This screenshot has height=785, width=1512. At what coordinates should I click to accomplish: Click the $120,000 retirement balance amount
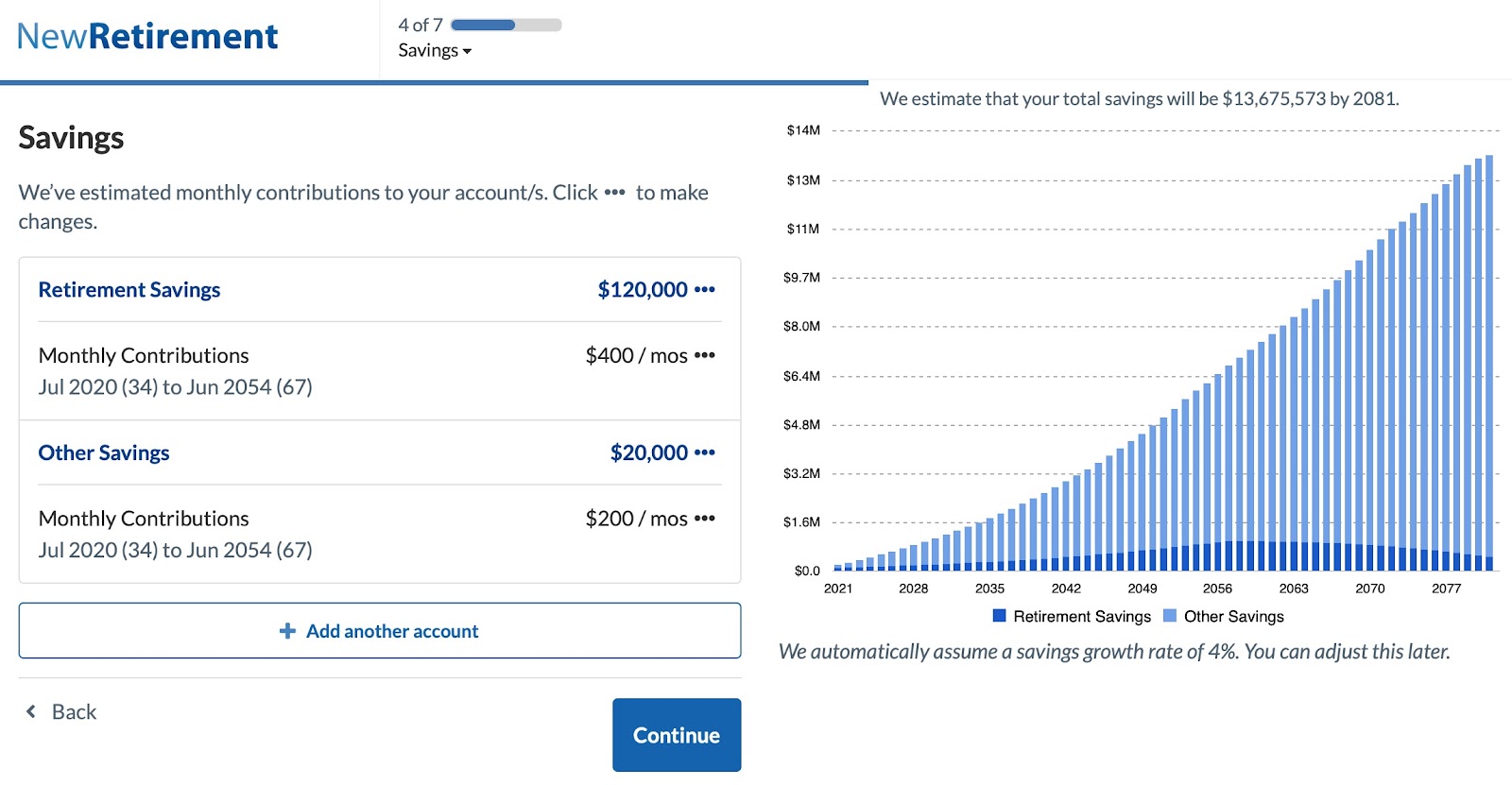(643, 290)
